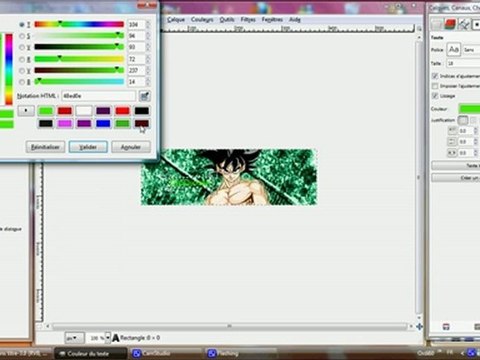The image size is (480, 360).
Task: Select the first justification icon
Action: coord(463,120)
